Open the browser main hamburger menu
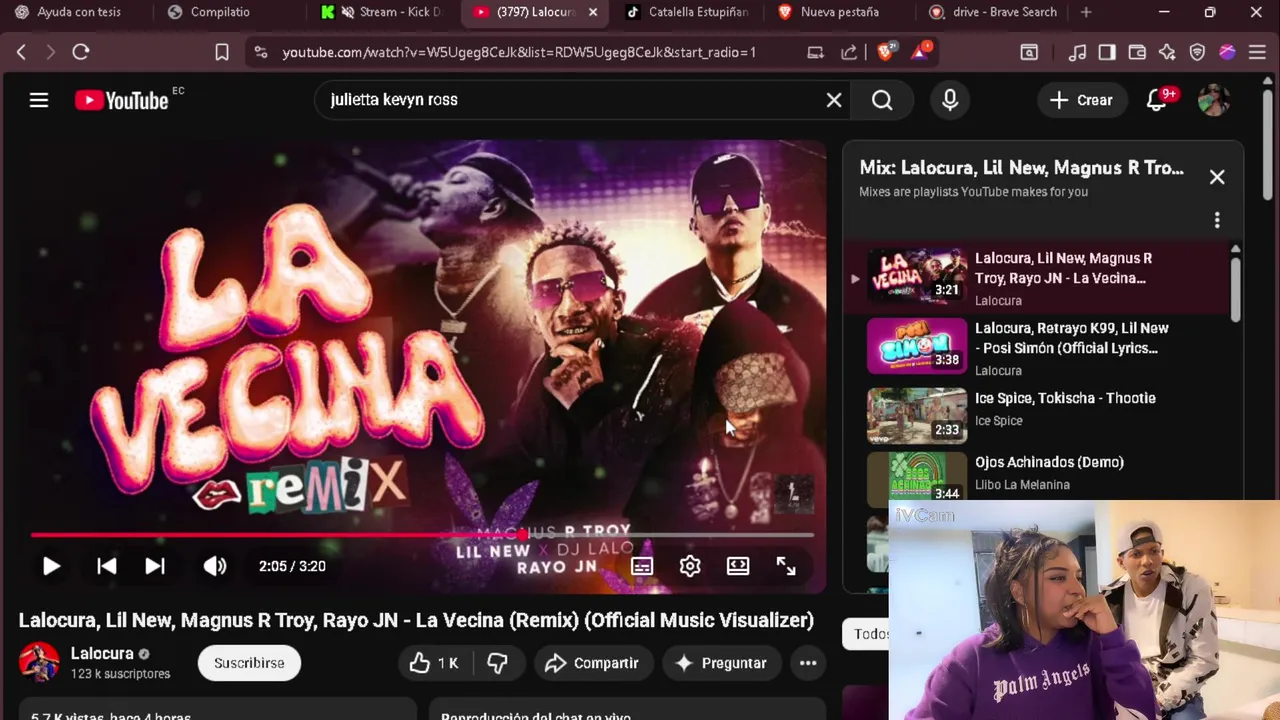 pos(1257,52)
